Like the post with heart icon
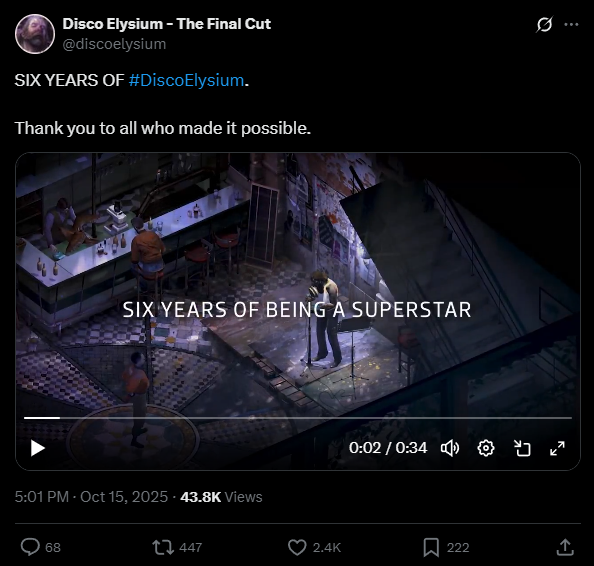Viewport: 594px width, 566px height. [x=297, y=547]
